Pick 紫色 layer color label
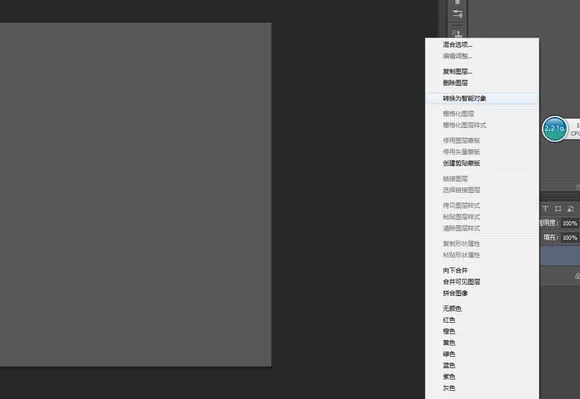Viewport: 580px width, 399px height. [449, 377]
